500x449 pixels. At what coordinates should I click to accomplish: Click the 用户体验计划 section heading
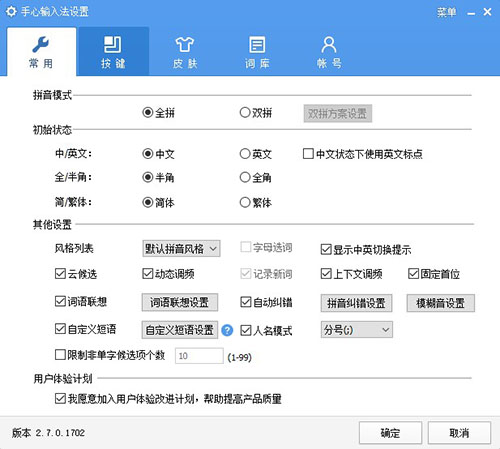click(63, 379)
